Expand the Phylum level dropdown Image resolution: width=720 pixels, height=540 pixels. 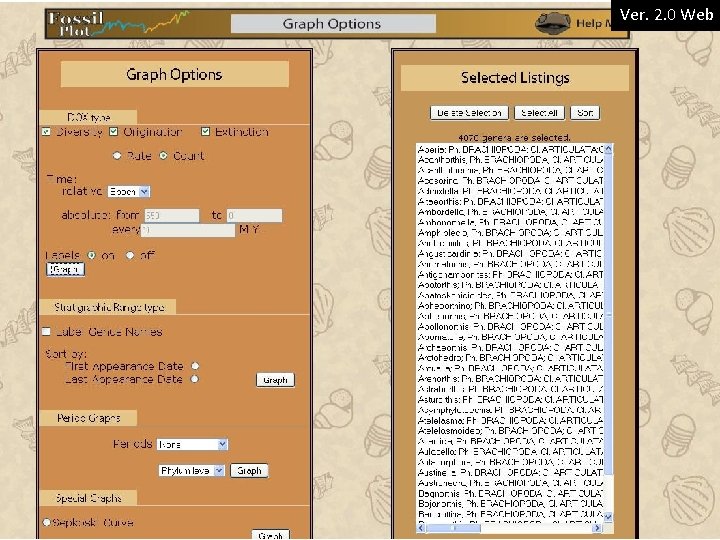(191, 471)
